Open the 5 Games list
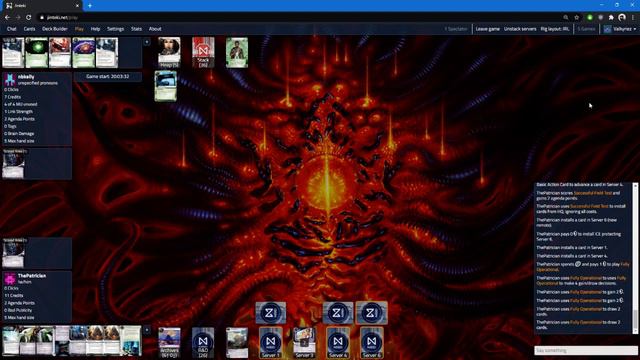Viewport: 640px width, 360px height. coord(586,29)
